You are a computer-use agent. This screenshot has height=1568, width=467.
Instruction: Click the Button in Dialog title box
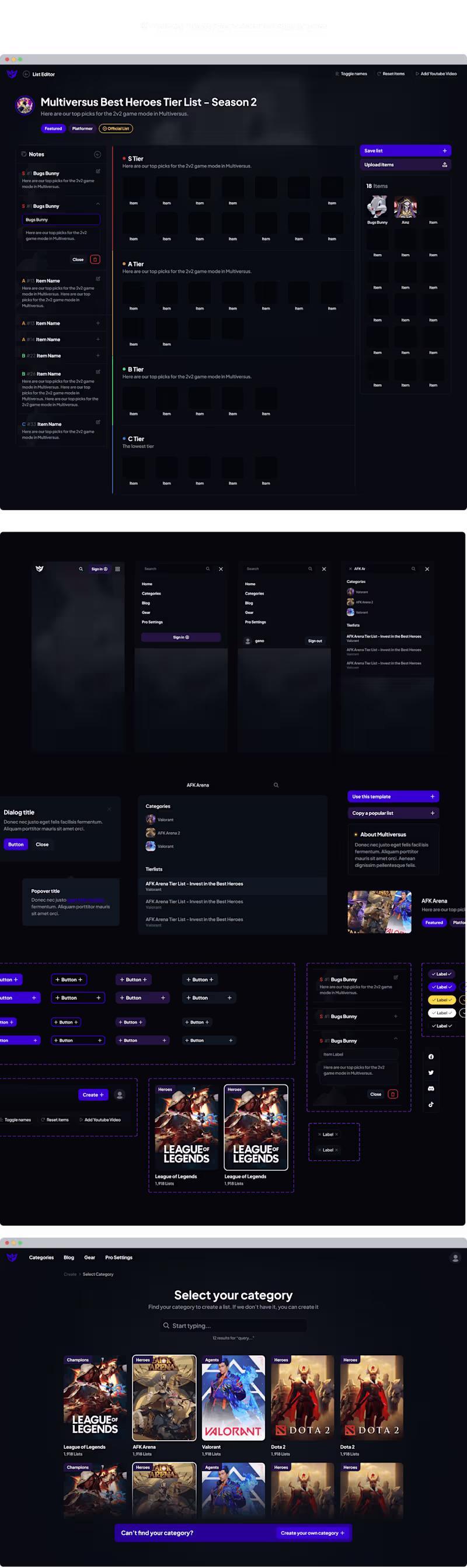[x=16, y=844]
